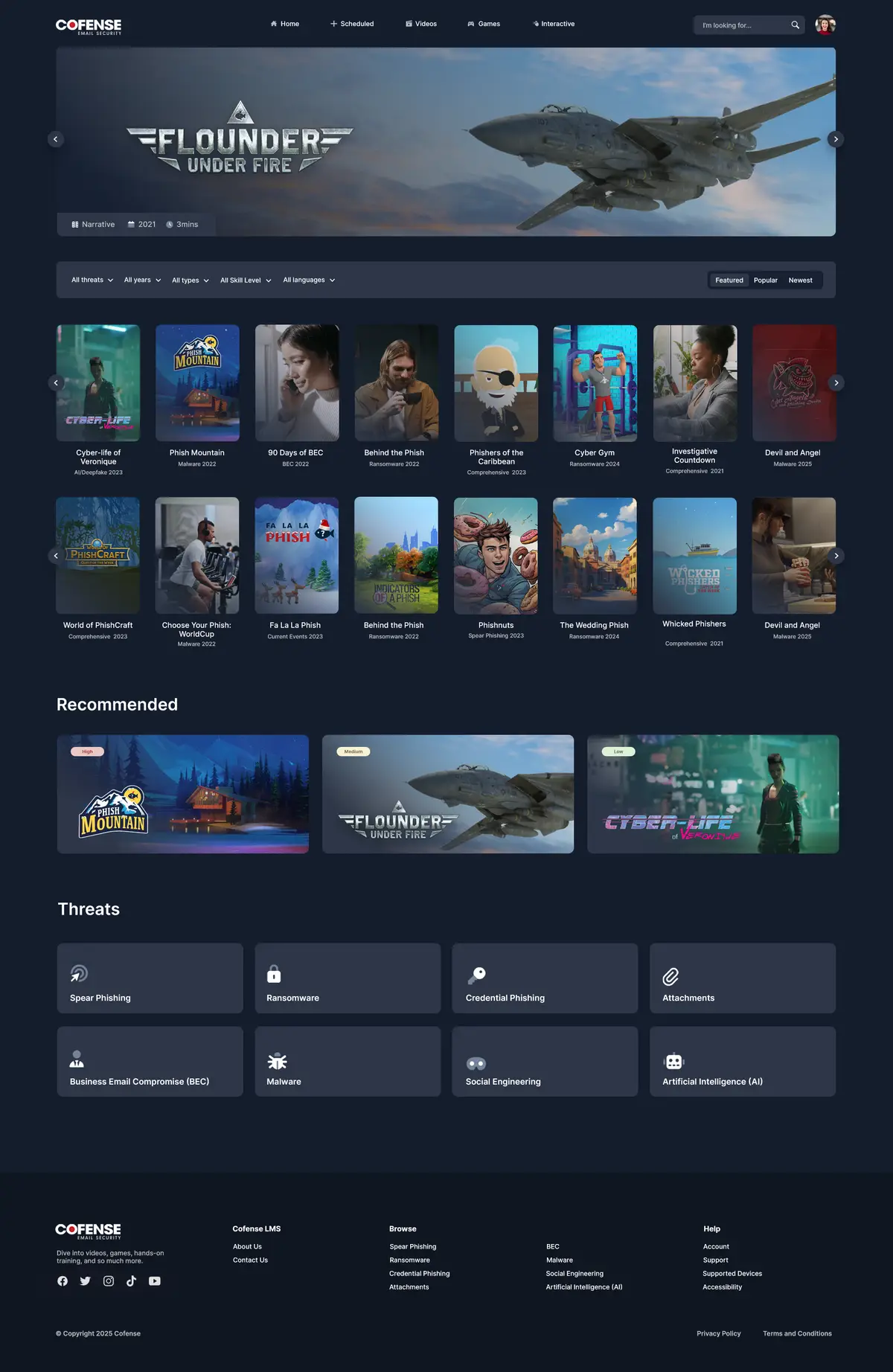Go to previous hero banner slide
Viewport: 893px width, 1372px height.
pyautogui.click(x=56, y=139)
